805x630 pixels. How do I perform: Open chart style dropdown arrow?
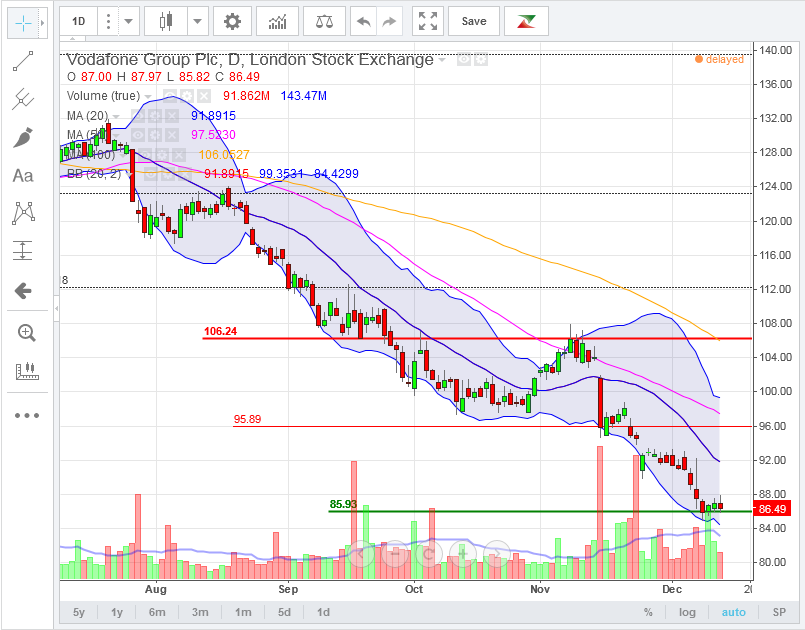pos(198,22)
